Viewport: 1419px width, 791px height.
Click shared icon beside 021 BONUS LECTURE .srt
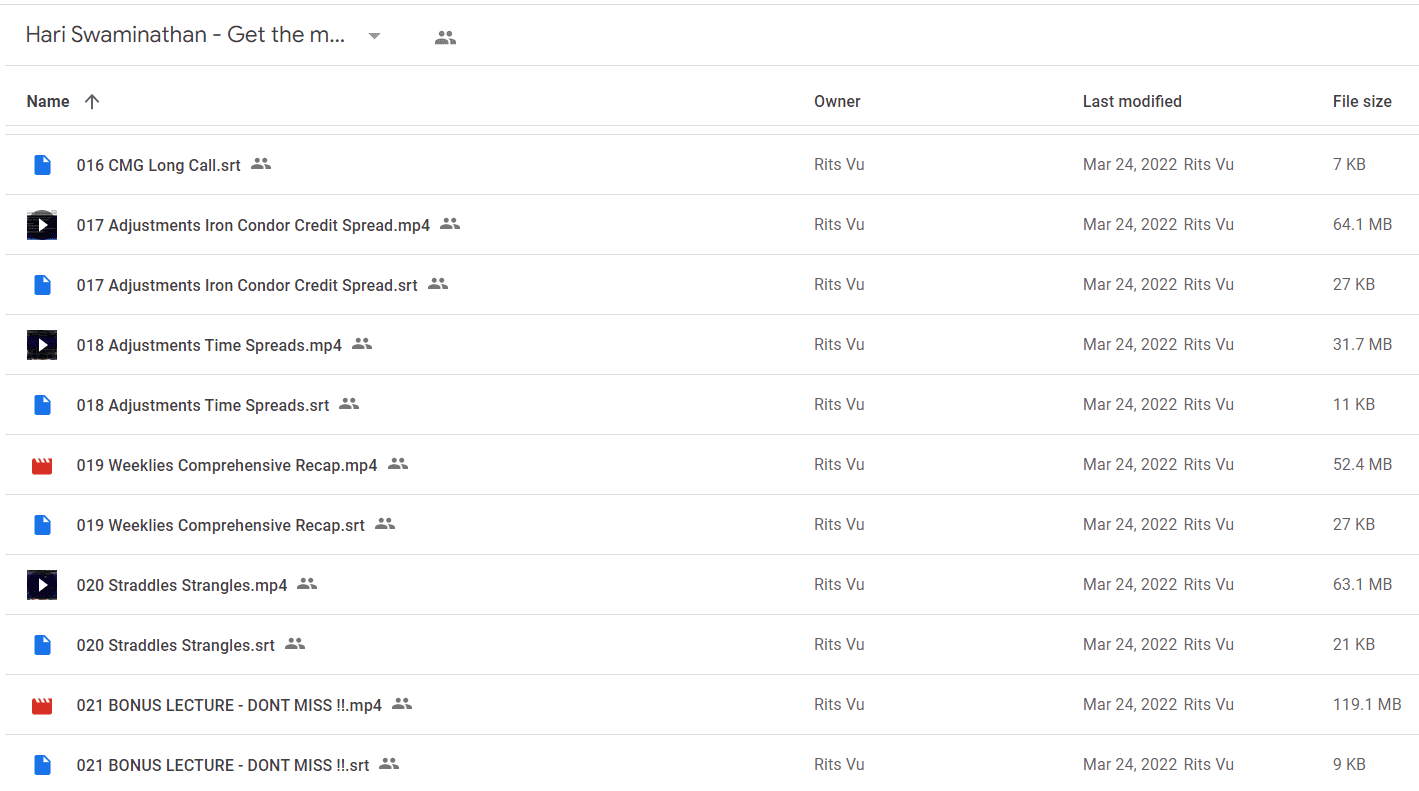coord(389,764)
